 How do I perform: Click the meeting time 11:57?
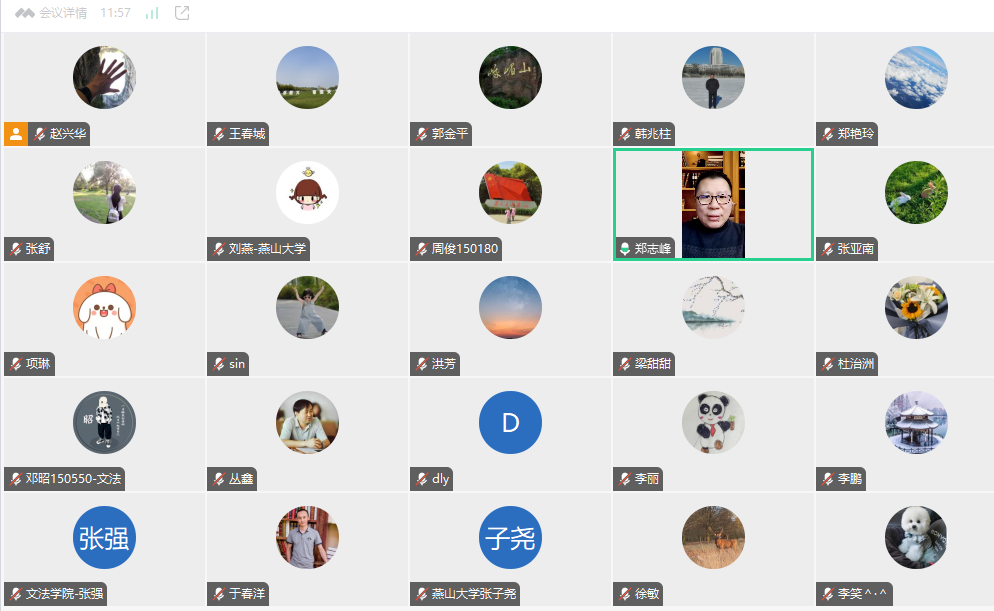point(116,13)
